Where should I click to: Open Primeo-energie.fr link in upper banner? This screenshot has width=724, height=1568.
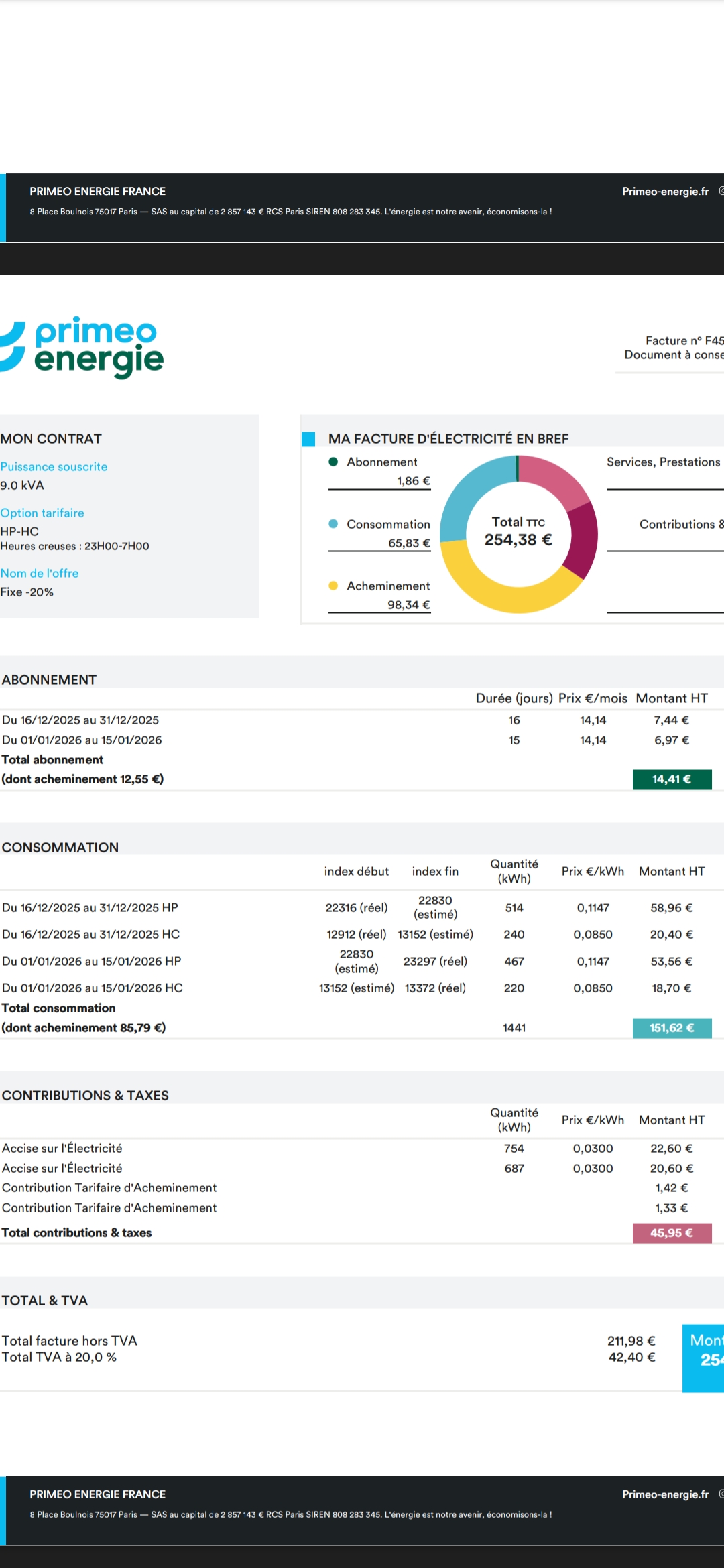[x=665, y=192]
